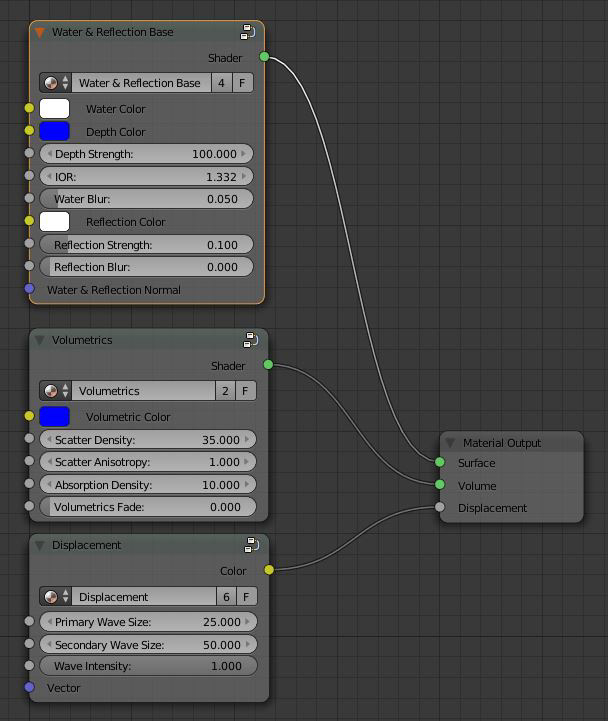The width and height of the screenshot is (608, 721).
Task: Adjust the Reflection Blur slider
Action: [146, 267]
